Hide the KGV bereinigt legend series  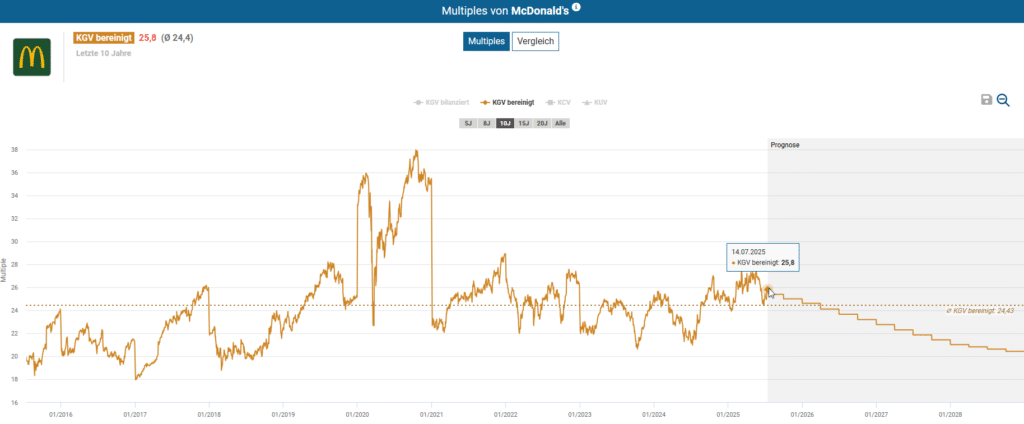click(507, 102)
